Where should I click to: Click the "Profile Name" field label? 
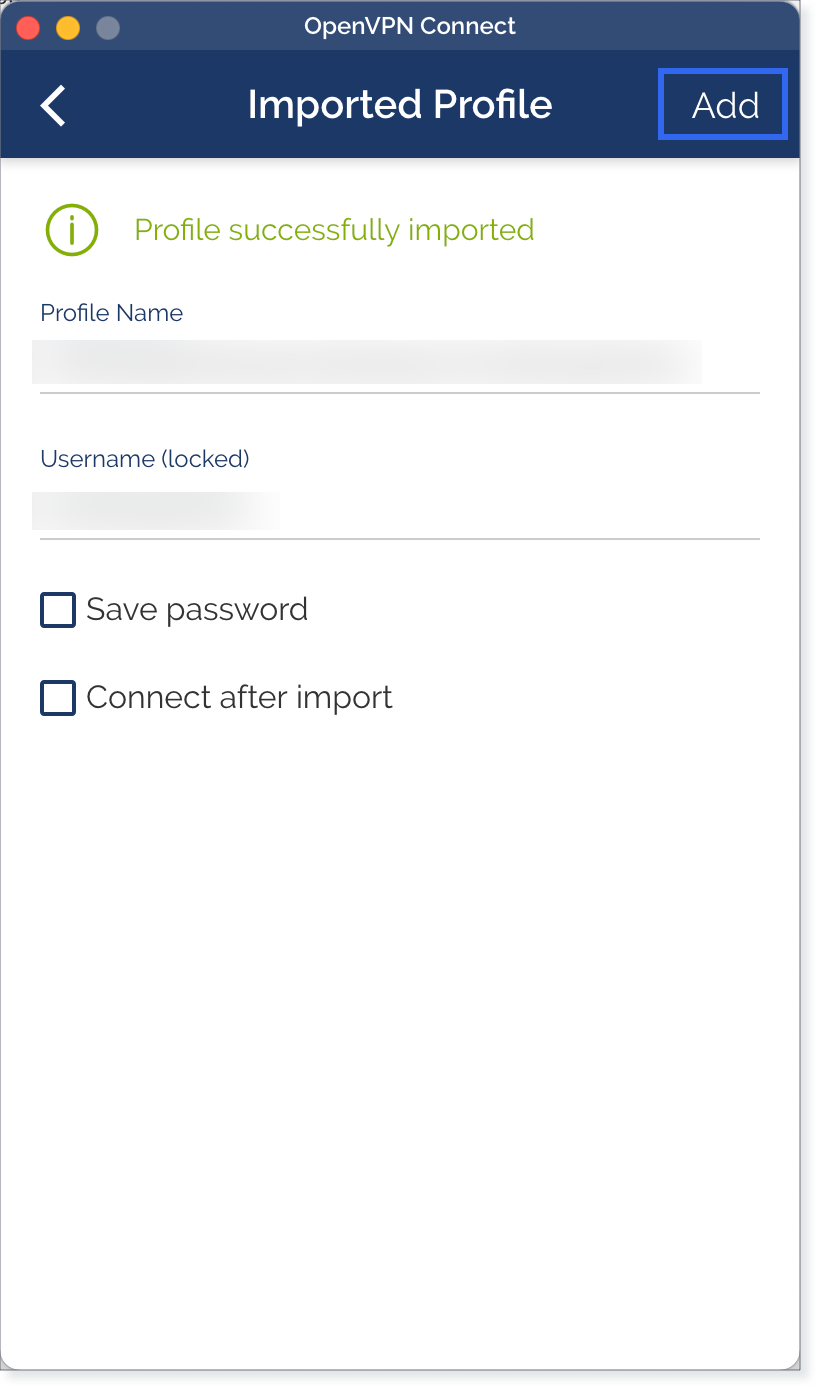coord(112,313)
